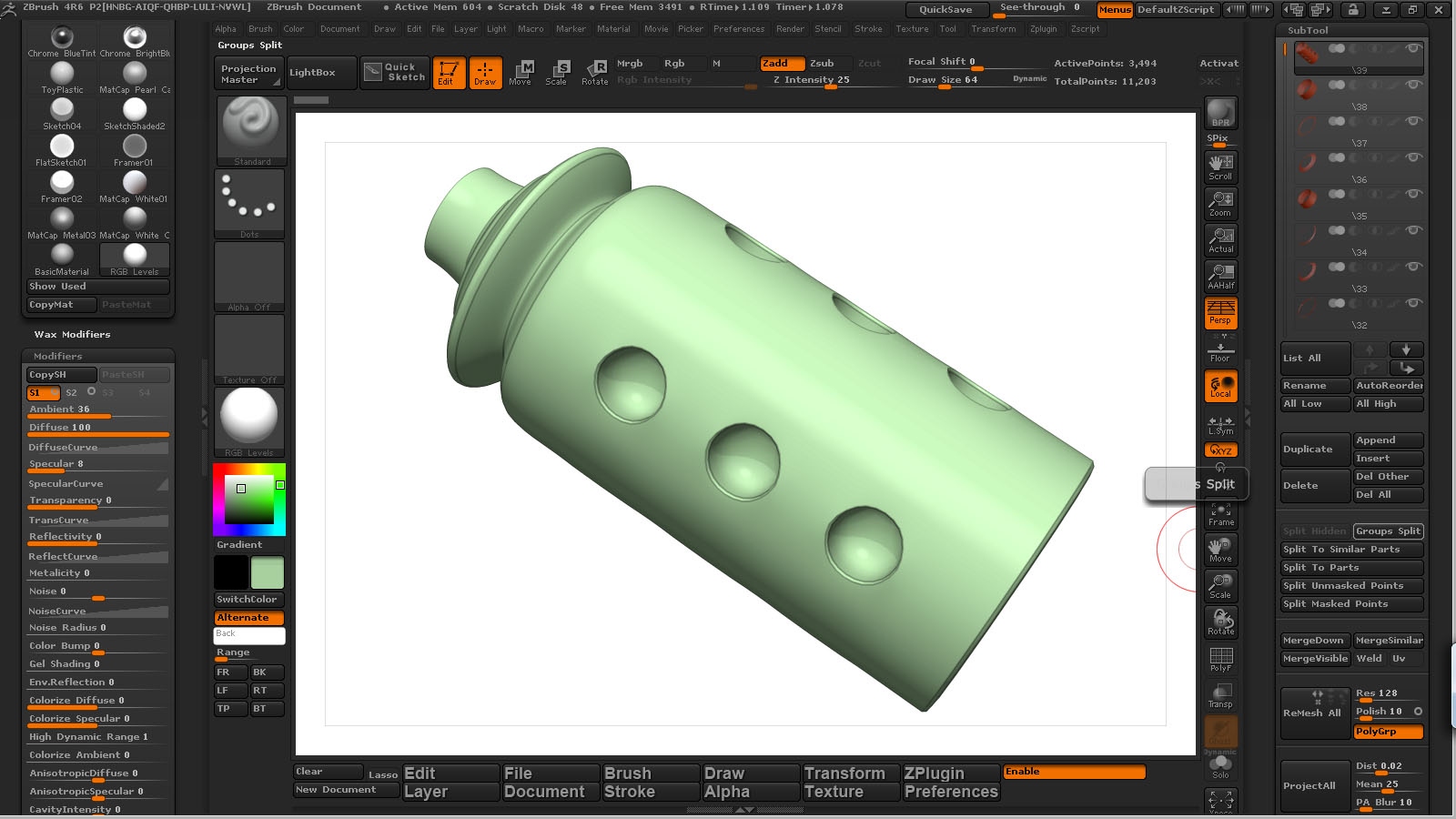Image resolution: width=1456 pixels, height=819 pixels.
Task: Select the SketchShaded2 material
Action: [135, 115]
